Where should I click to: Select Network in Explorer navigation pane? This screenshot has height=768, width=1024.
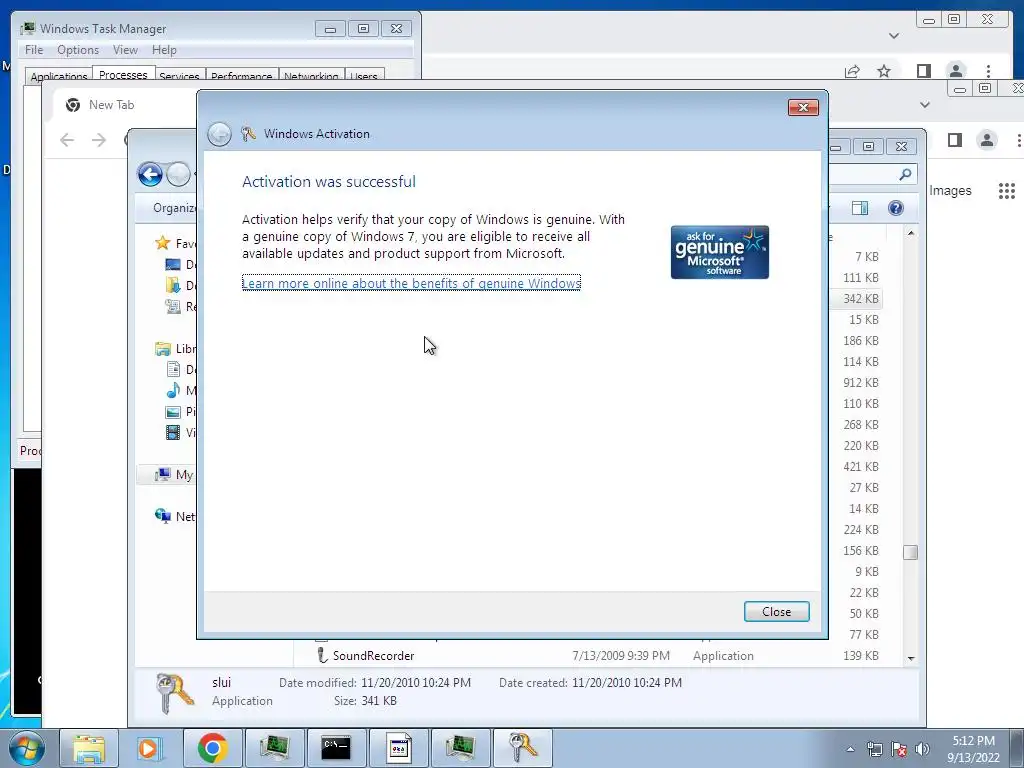tap(174, 517)
